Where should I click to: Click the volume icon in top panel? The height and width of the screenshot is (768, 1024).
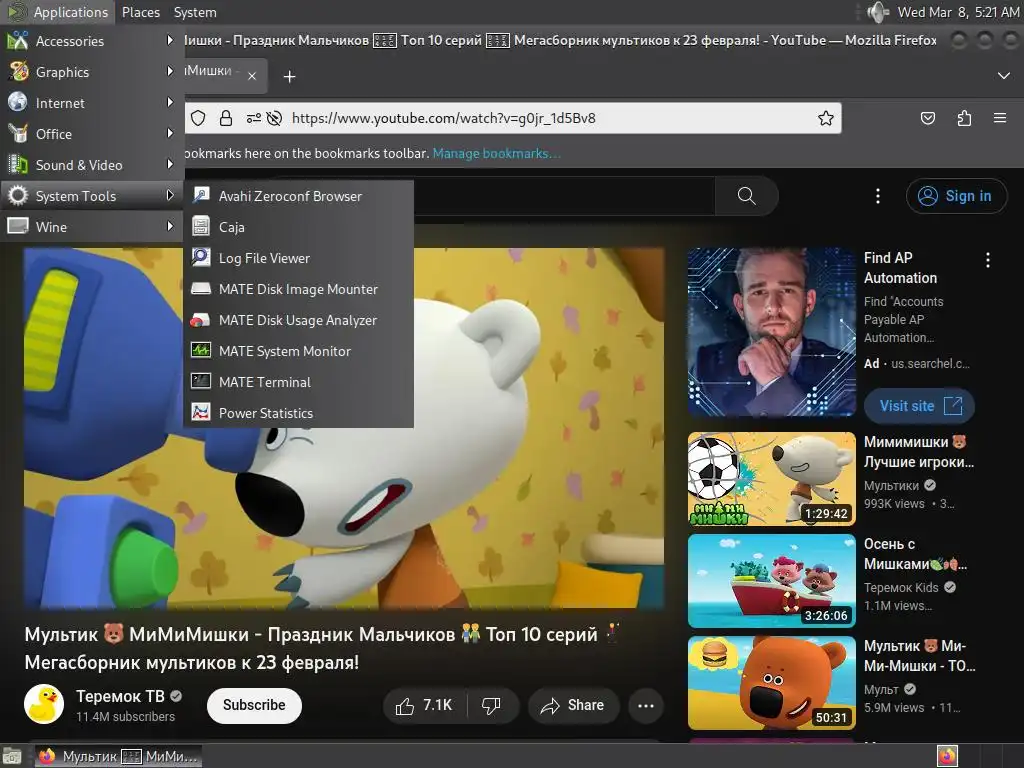click(877, 12)
